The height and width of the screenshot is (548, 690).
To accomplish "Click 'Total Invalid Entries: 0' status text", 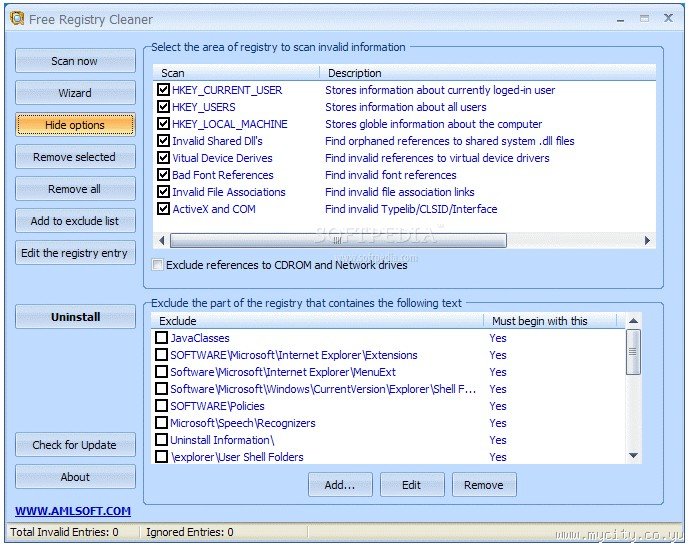I will pyautogui.click(x=64, y=532).
